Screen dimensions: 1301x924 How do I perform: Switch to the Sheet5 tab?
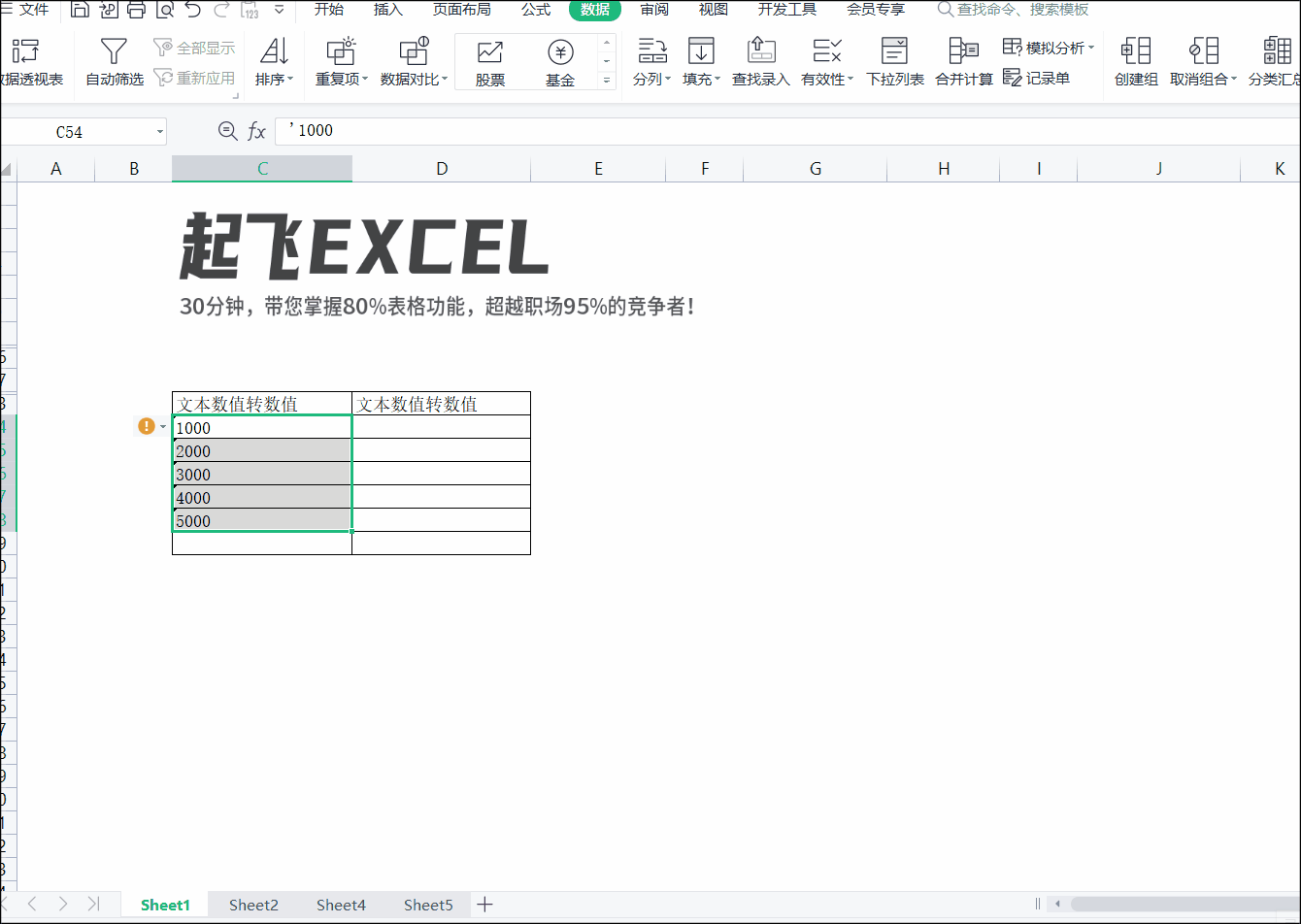click(x=428, y=905)
